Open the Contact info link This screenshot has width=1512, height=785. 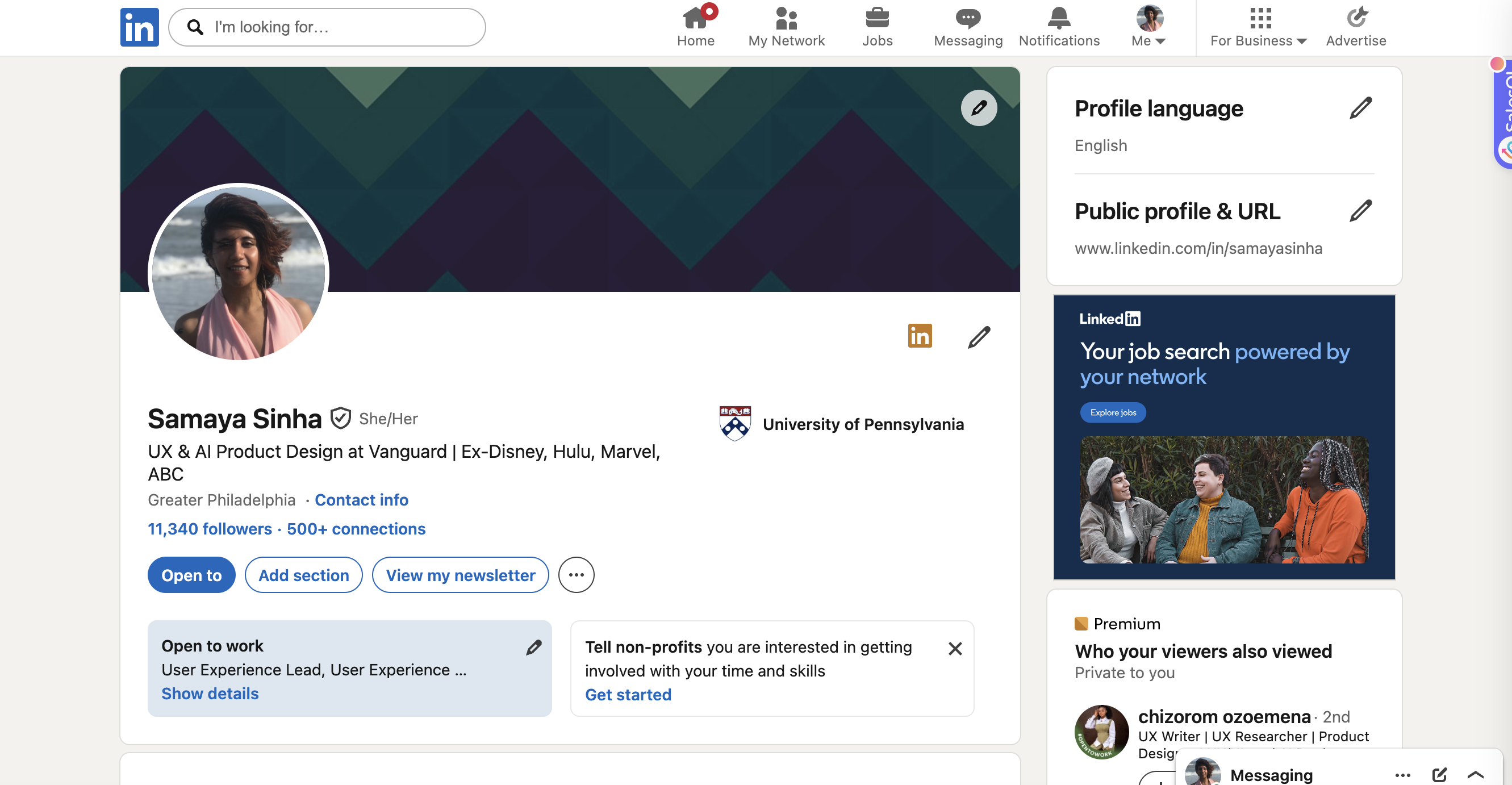pos(362,500)
